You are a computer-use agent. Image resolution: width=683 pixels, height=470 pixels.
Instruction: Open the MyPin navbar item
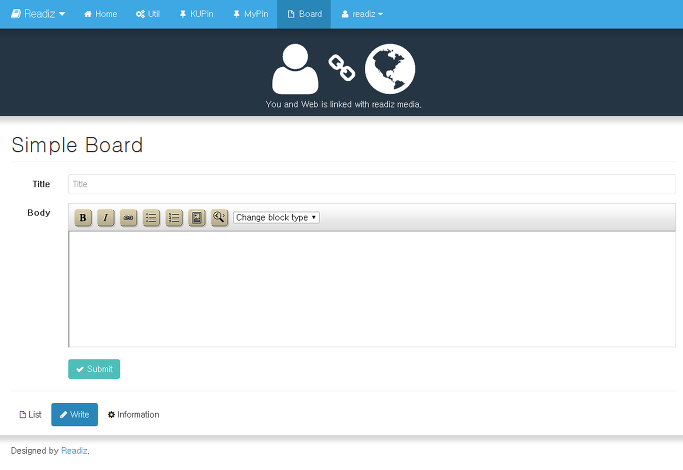click(x=250, y=14)
